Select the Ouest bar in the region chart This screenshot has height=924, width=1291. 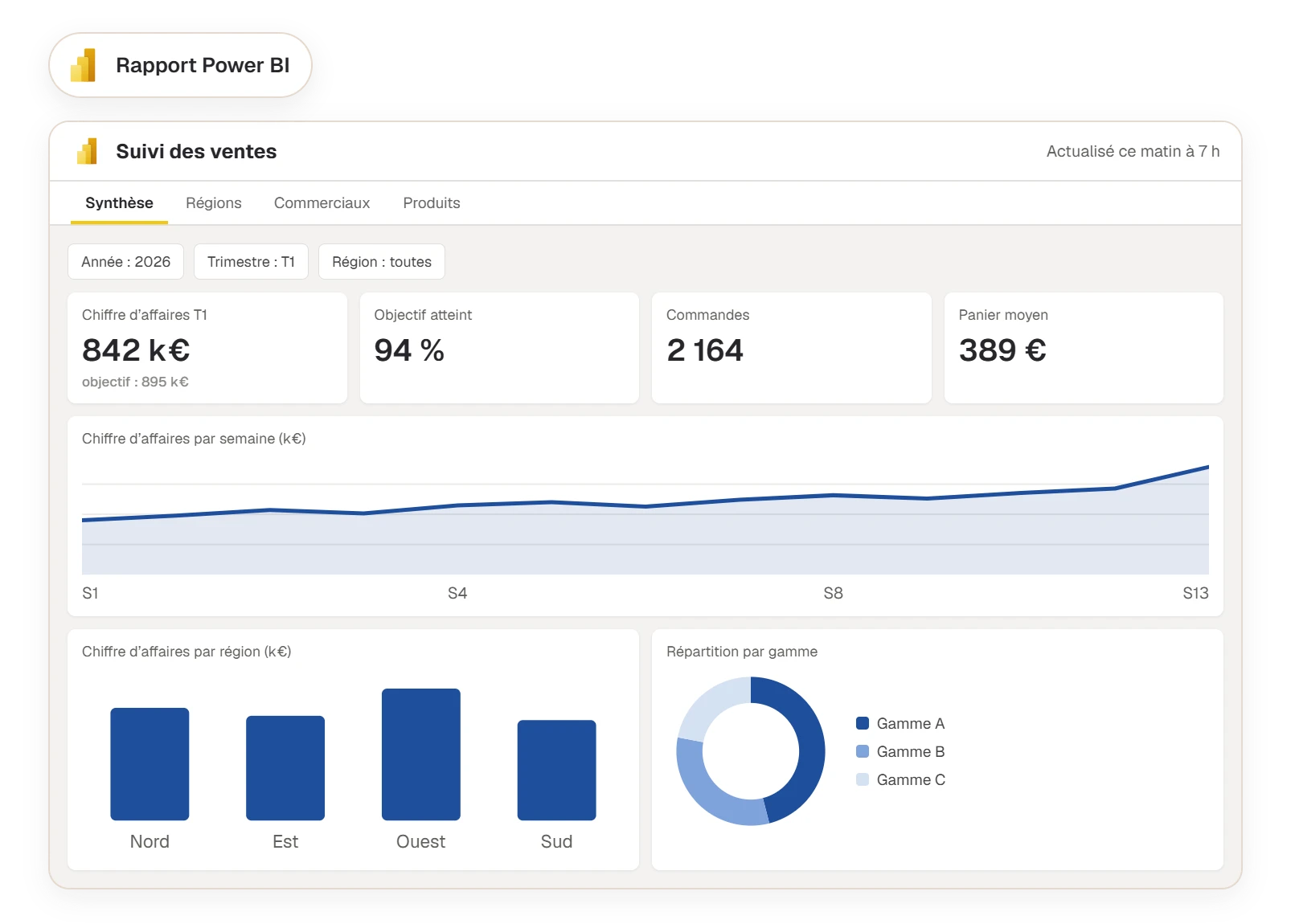pyautogui.click(x=421, y=754)
